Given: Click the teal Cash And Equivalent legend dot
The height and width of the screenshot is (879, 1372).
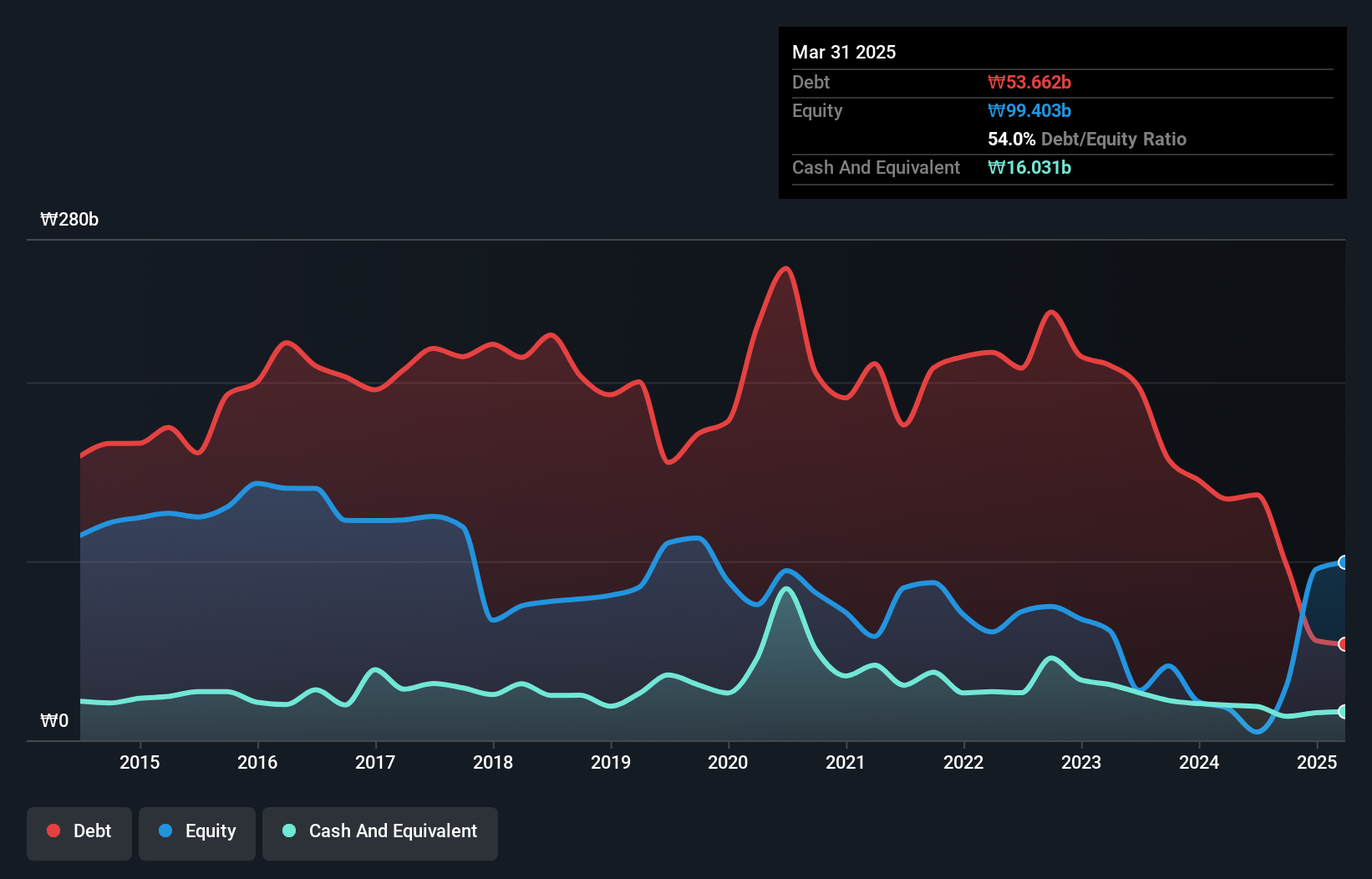Looking at the screenshot, I should (289, 831).
